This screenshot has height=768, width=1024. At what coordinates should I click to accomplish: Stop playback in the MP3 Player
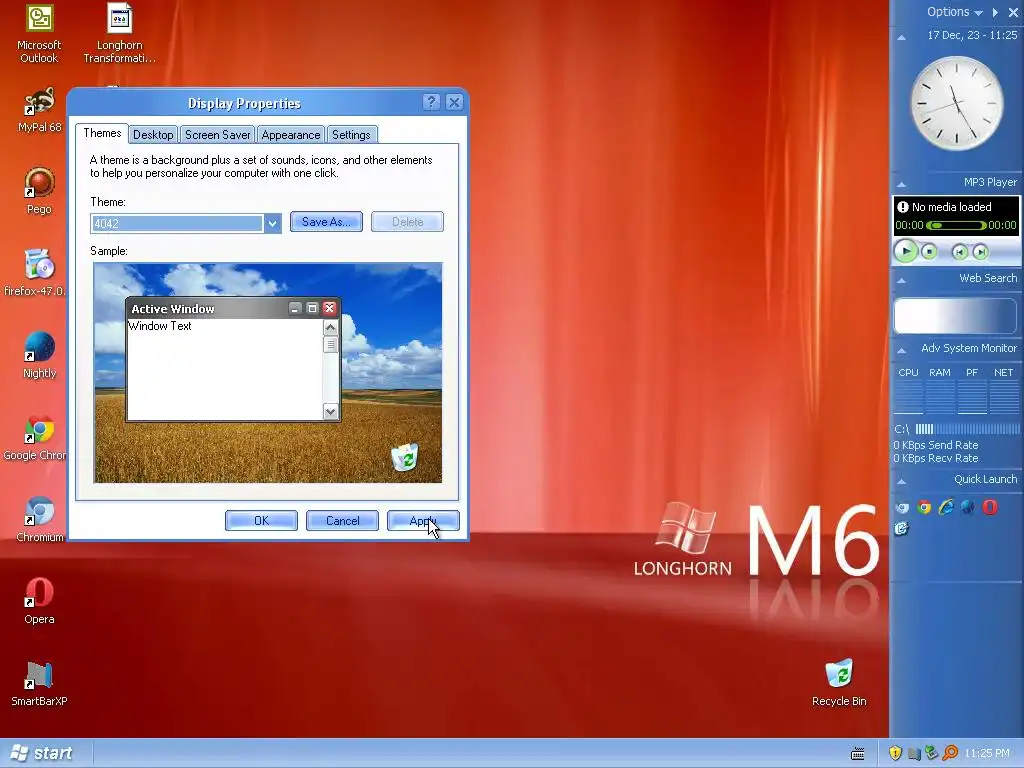click(929, 251)
